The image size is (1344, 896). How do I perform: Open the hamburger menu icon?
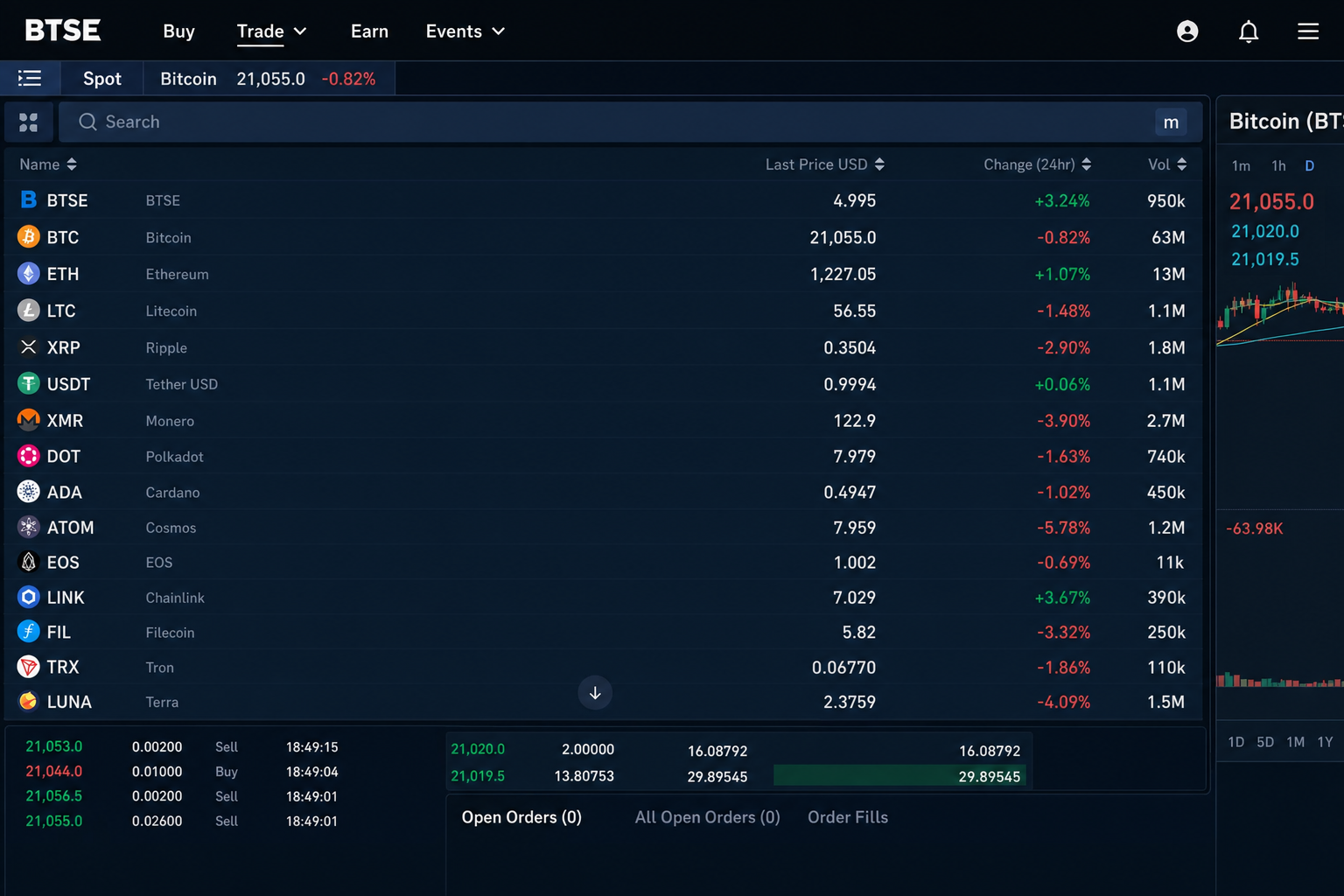pos(1308,31)
